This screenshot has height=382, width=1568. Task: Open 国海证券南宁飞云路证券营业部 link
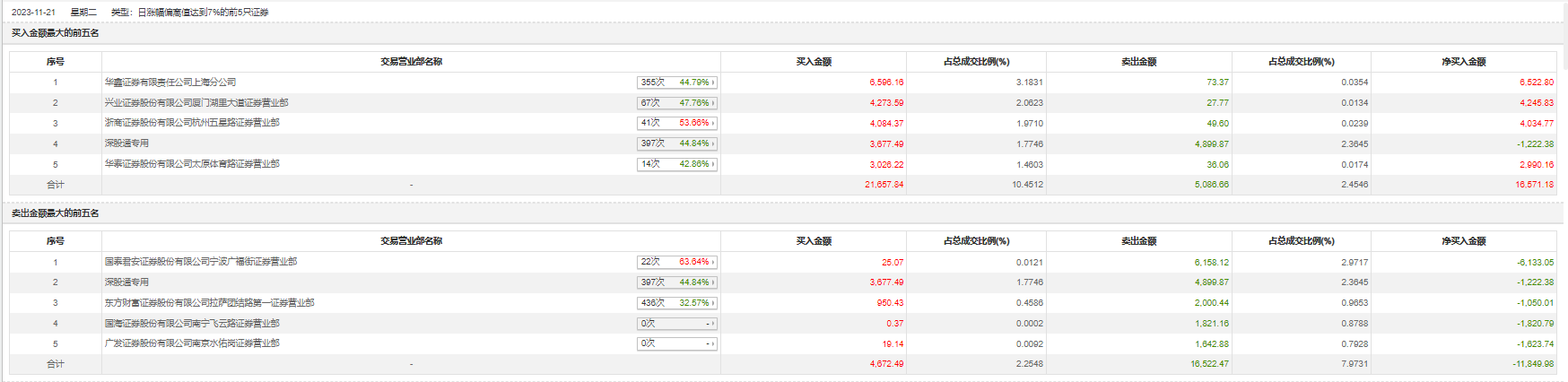pos(192,324)
